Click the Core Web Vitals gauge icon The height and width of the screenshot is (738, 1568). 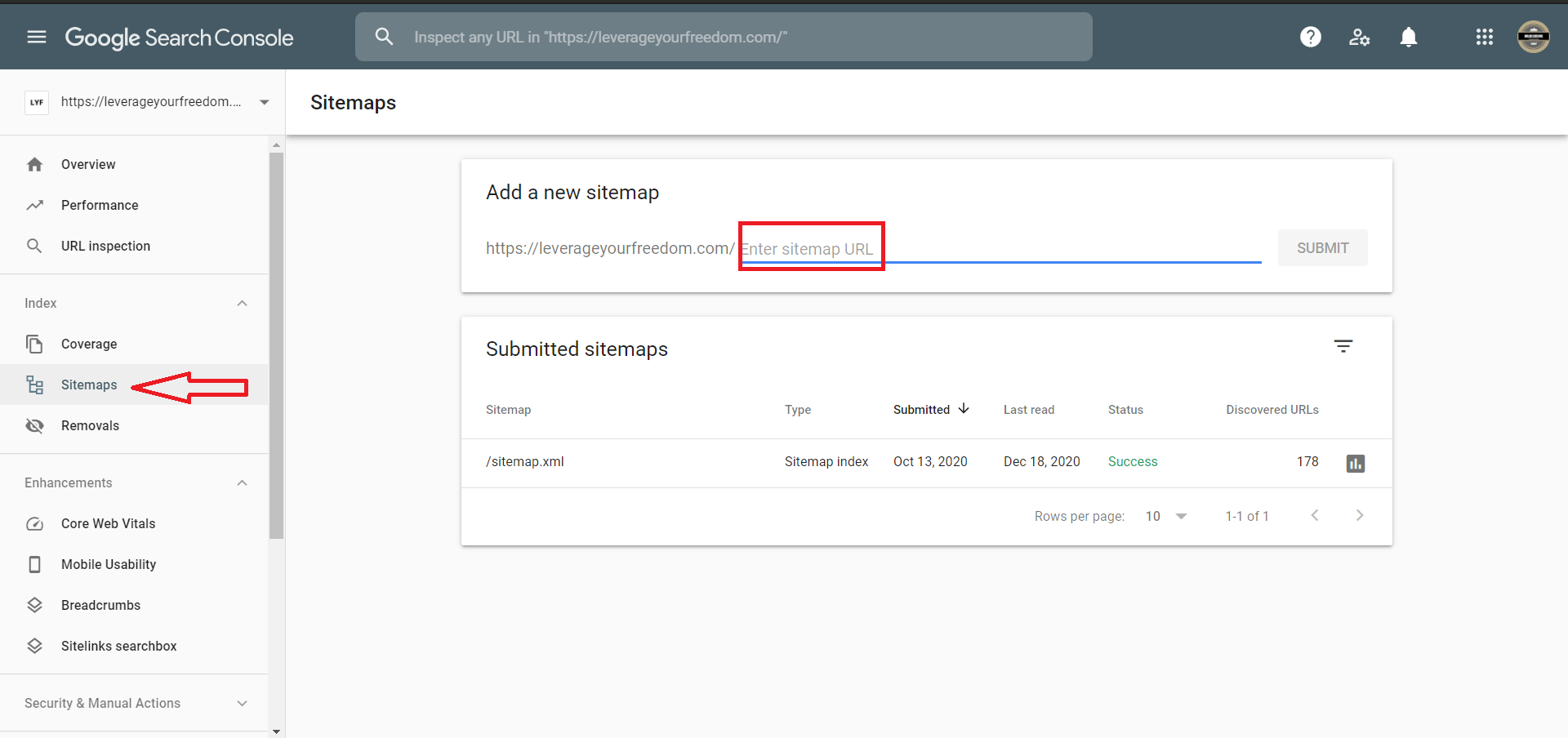click(34, 523)
